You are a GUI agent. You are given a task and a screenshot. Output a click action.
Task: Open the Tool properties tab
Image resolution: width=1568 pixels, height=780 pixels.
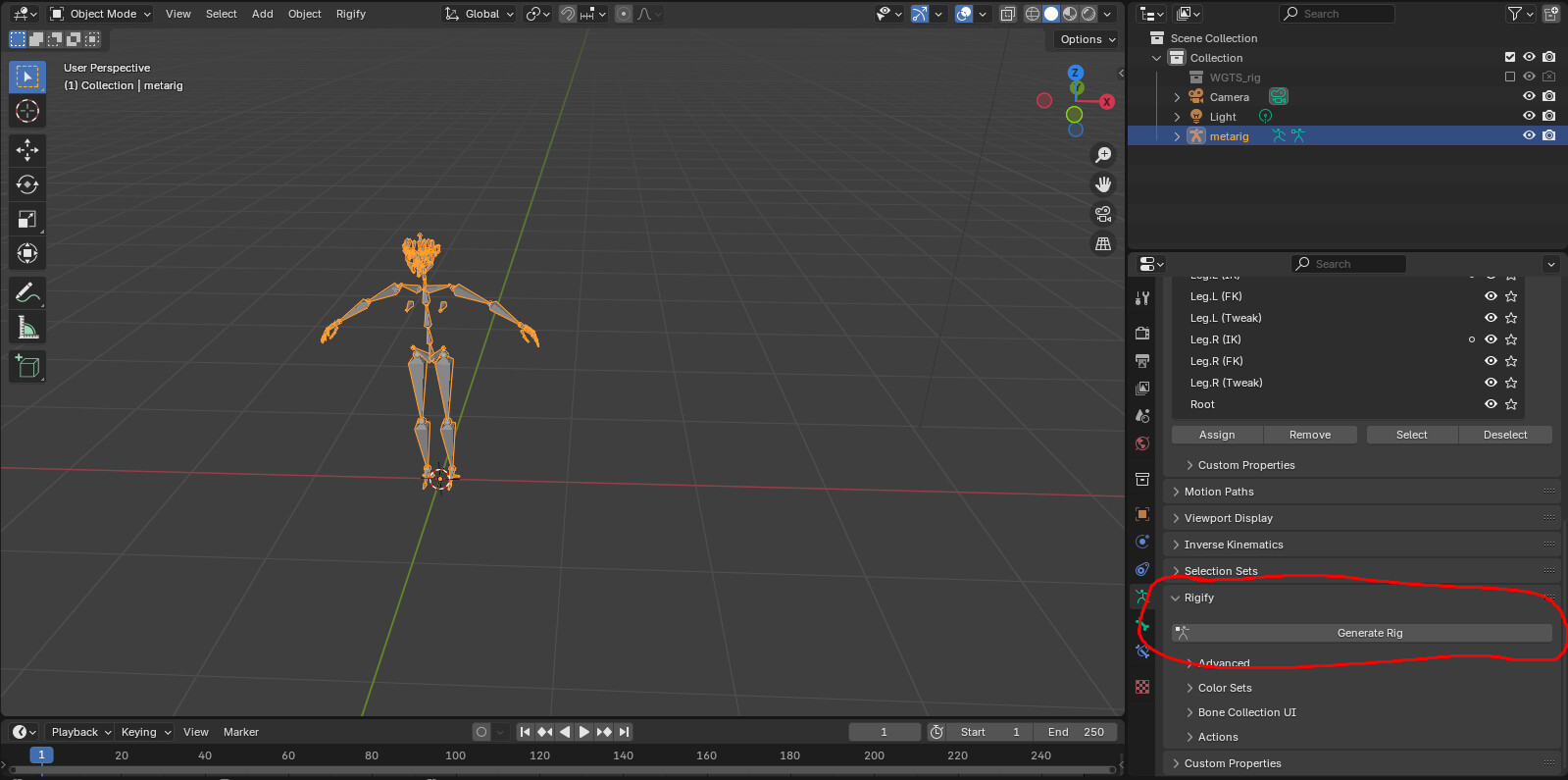[x=1142, y=298]
